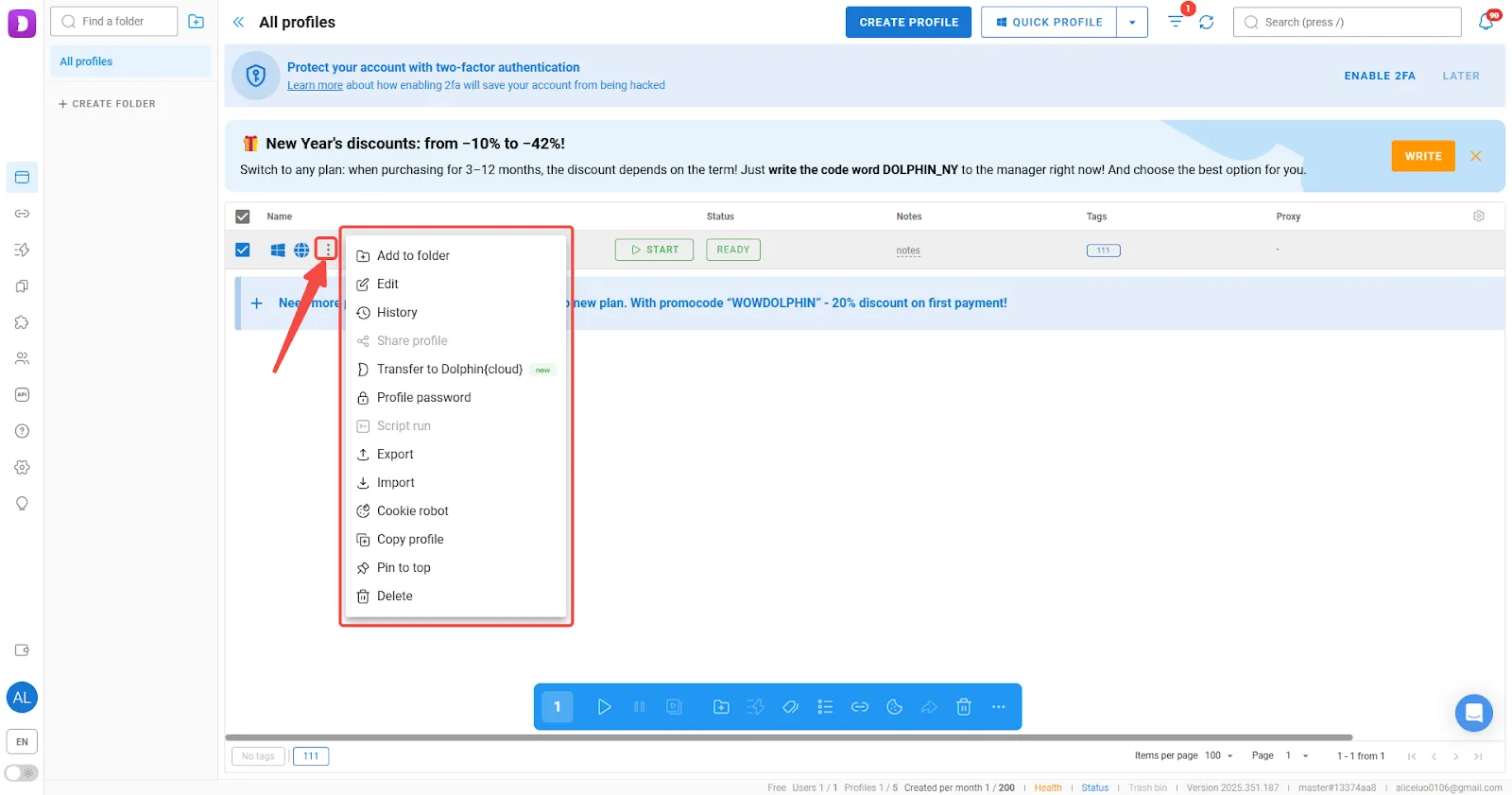The image size is (1512, 795).
Task: Open the chat support bubble icon
Action: pos(1473,713)
